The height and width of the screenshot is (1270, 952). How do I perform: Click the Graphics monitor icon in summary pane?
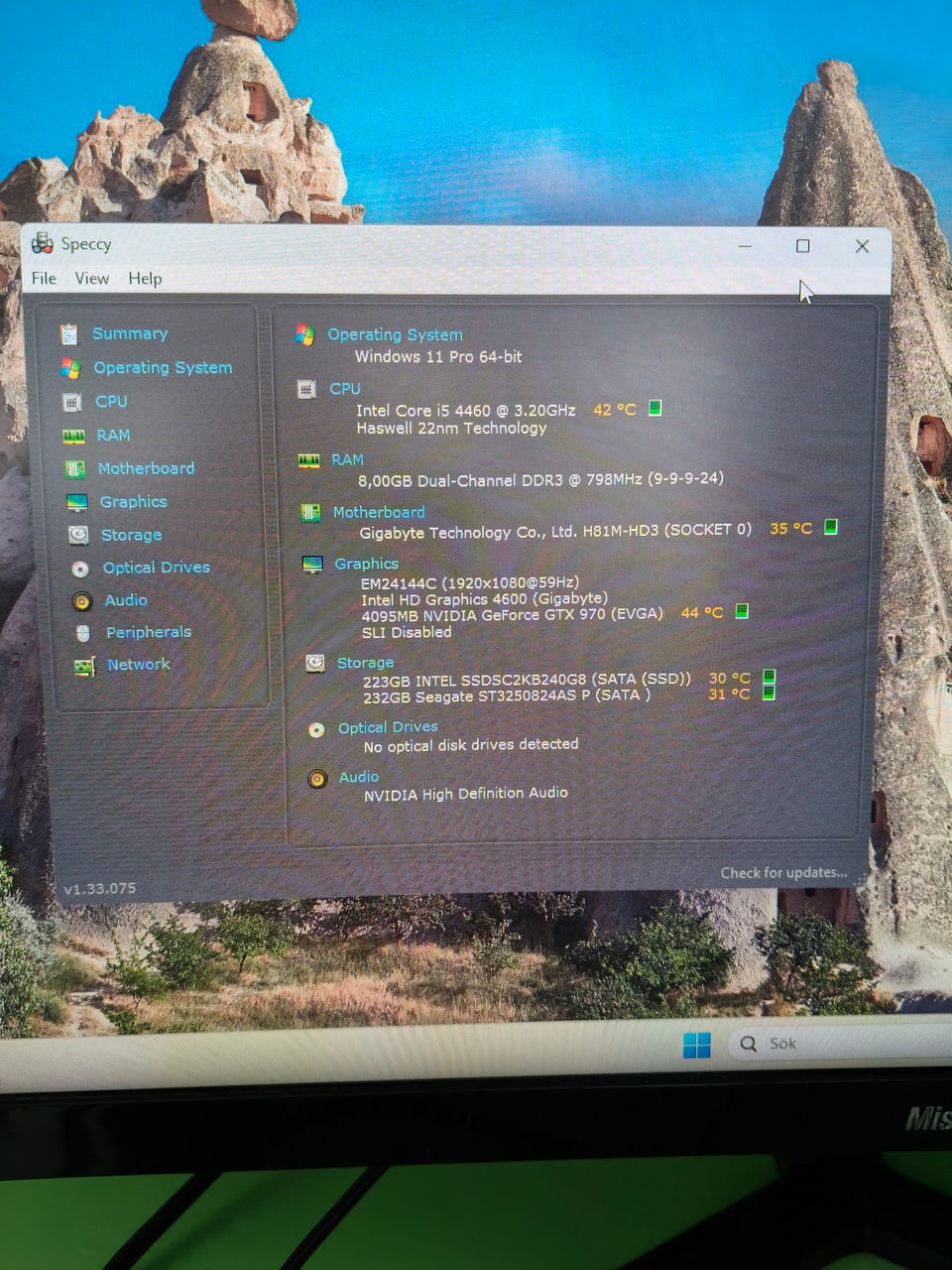point(312,565)
